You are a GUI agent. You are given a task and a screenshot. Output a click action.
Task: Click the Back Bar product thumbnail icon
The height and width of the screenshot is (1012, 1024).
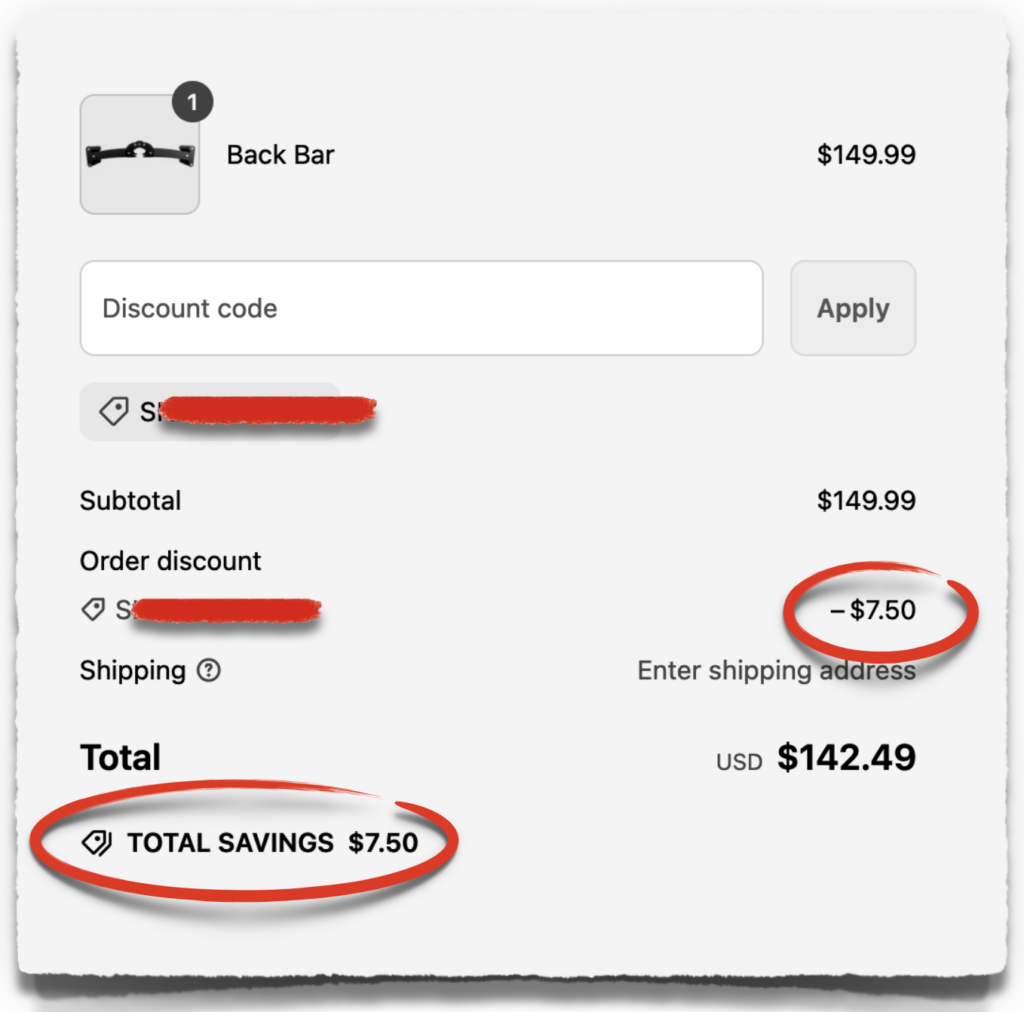click(x=139, y=155)
